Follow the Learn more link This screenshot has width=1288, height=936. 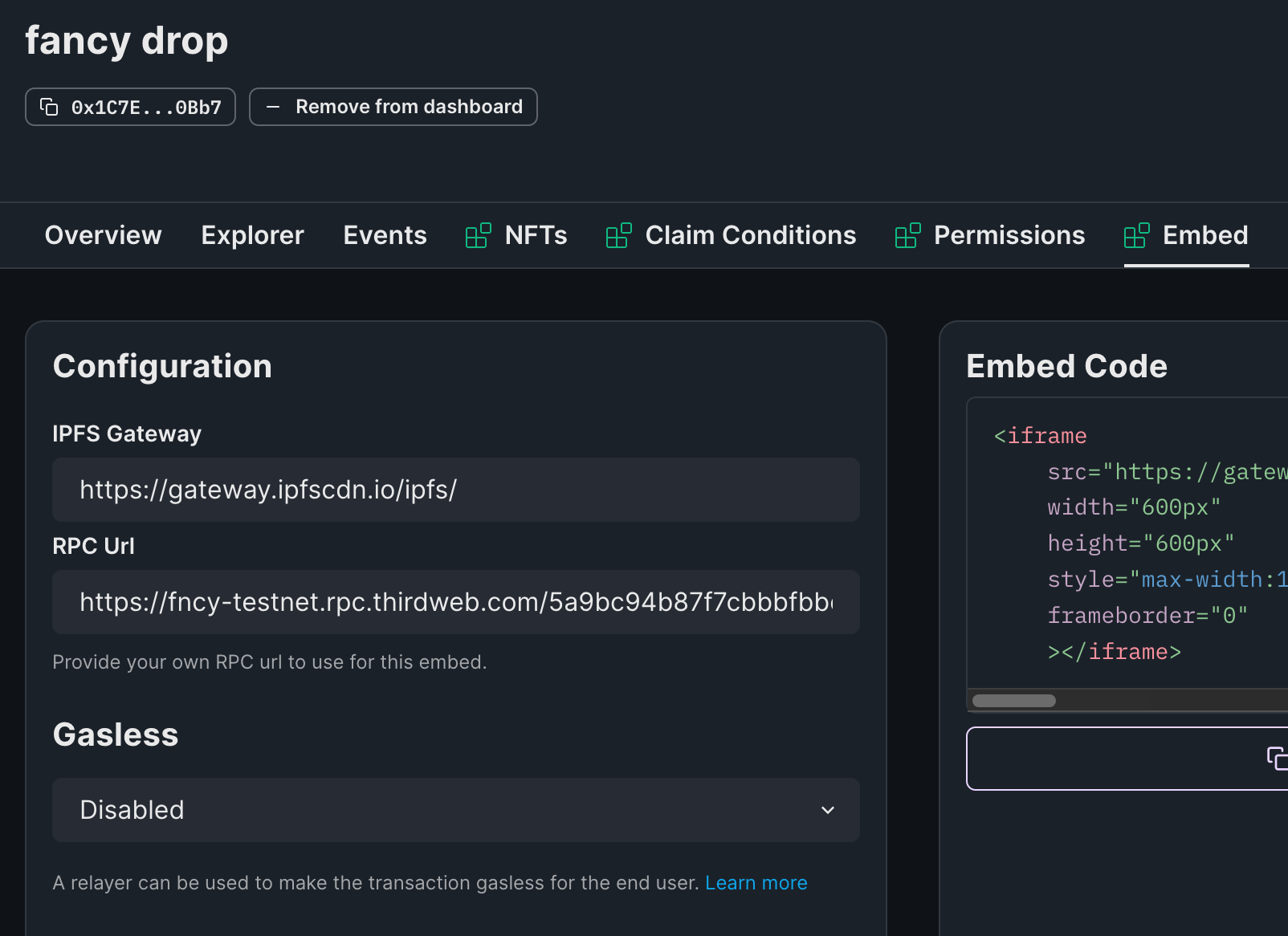click(756, 883)
